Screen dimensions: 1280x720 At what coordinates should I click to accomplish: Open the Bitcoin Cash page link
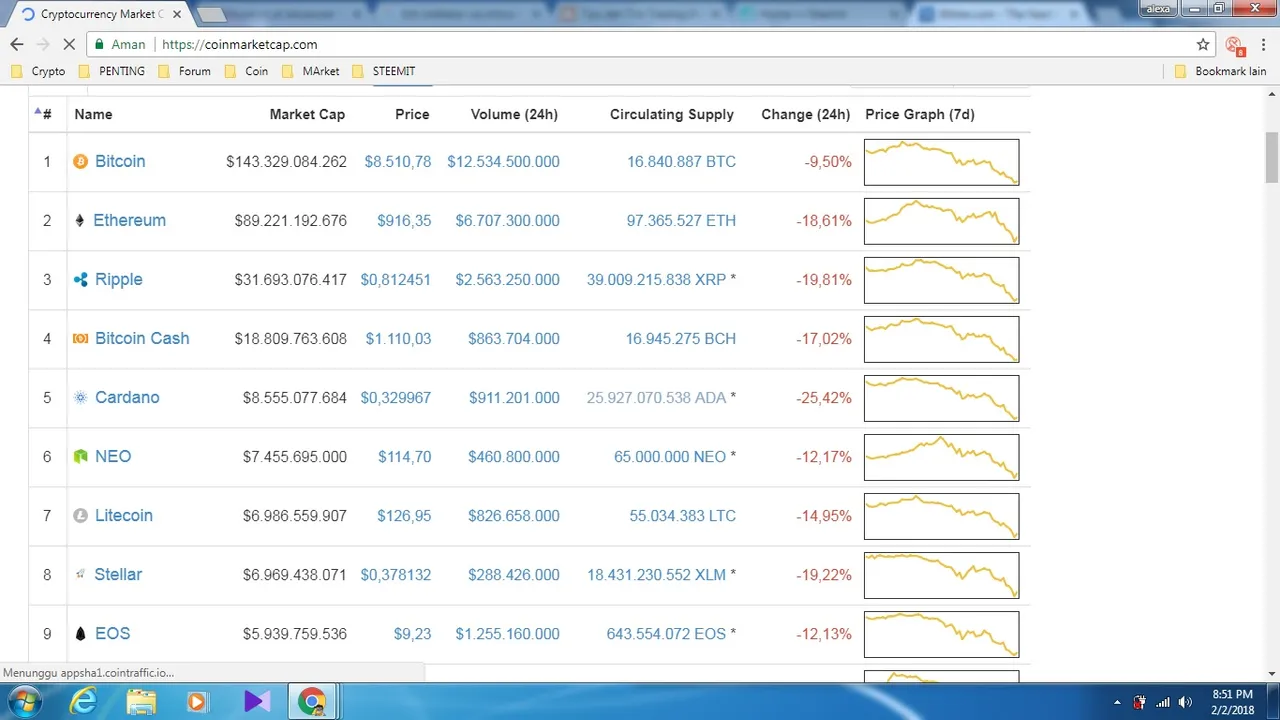pos(142,338)
